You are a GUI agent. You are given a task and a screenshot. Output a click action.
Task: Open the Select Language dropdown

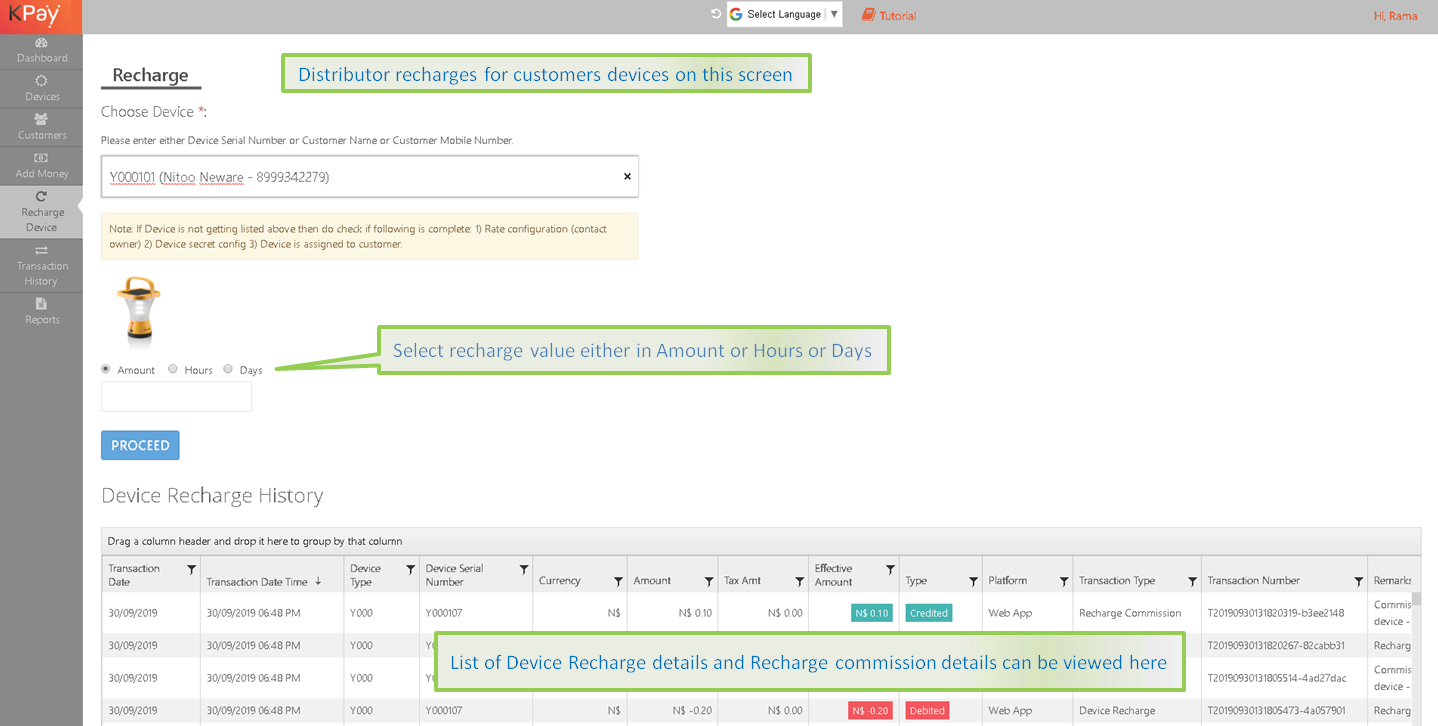tap(784, 14)
